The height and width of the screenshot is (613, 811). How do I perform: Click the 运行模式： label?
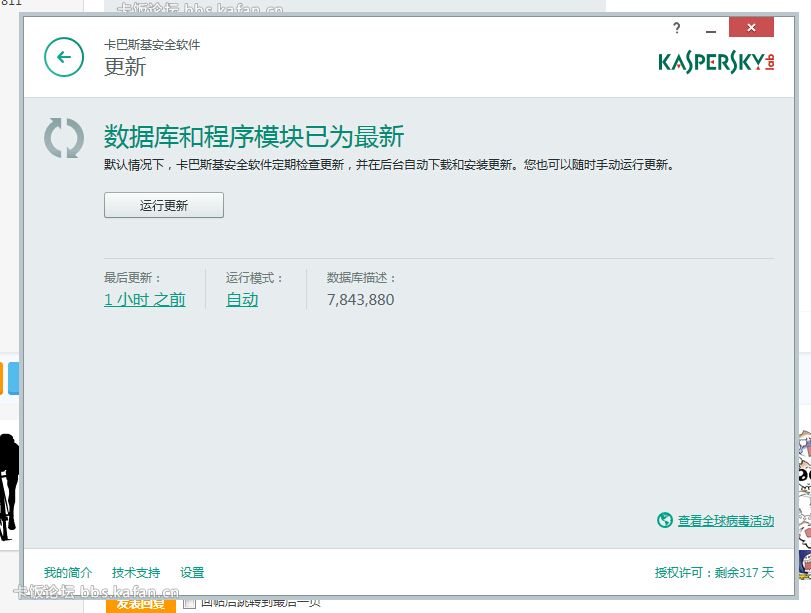(254, 278)
